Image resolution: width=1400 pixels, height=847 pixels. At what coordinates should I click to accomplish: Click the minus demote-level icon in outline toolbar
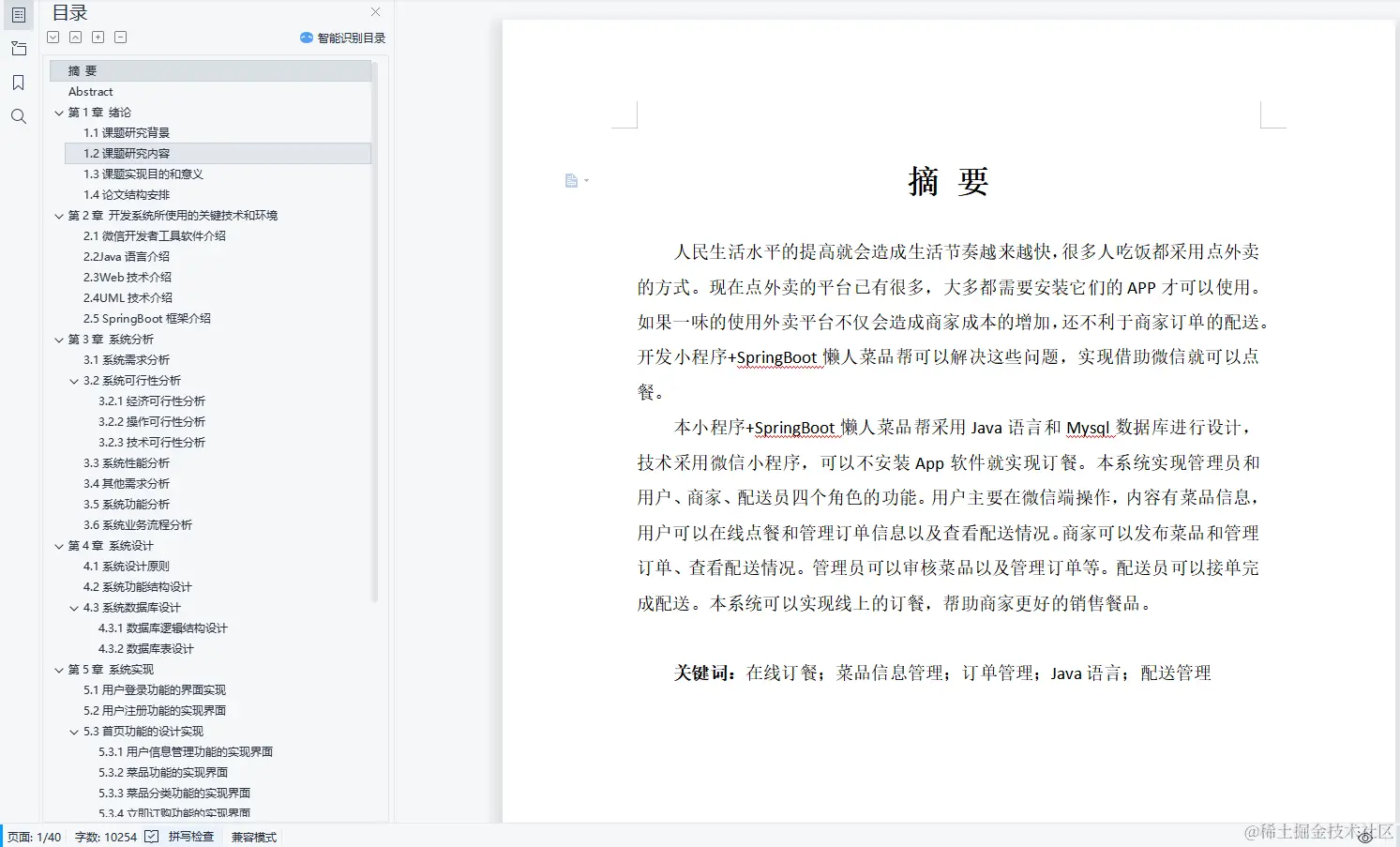[x=120, y=38]
